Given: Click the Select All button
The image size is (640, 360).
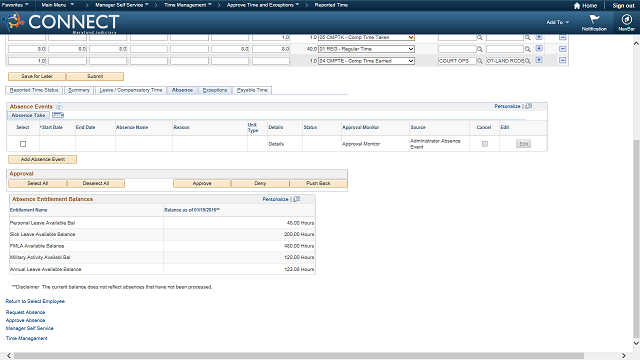Looking at the screenshot, I should (38, 183).
